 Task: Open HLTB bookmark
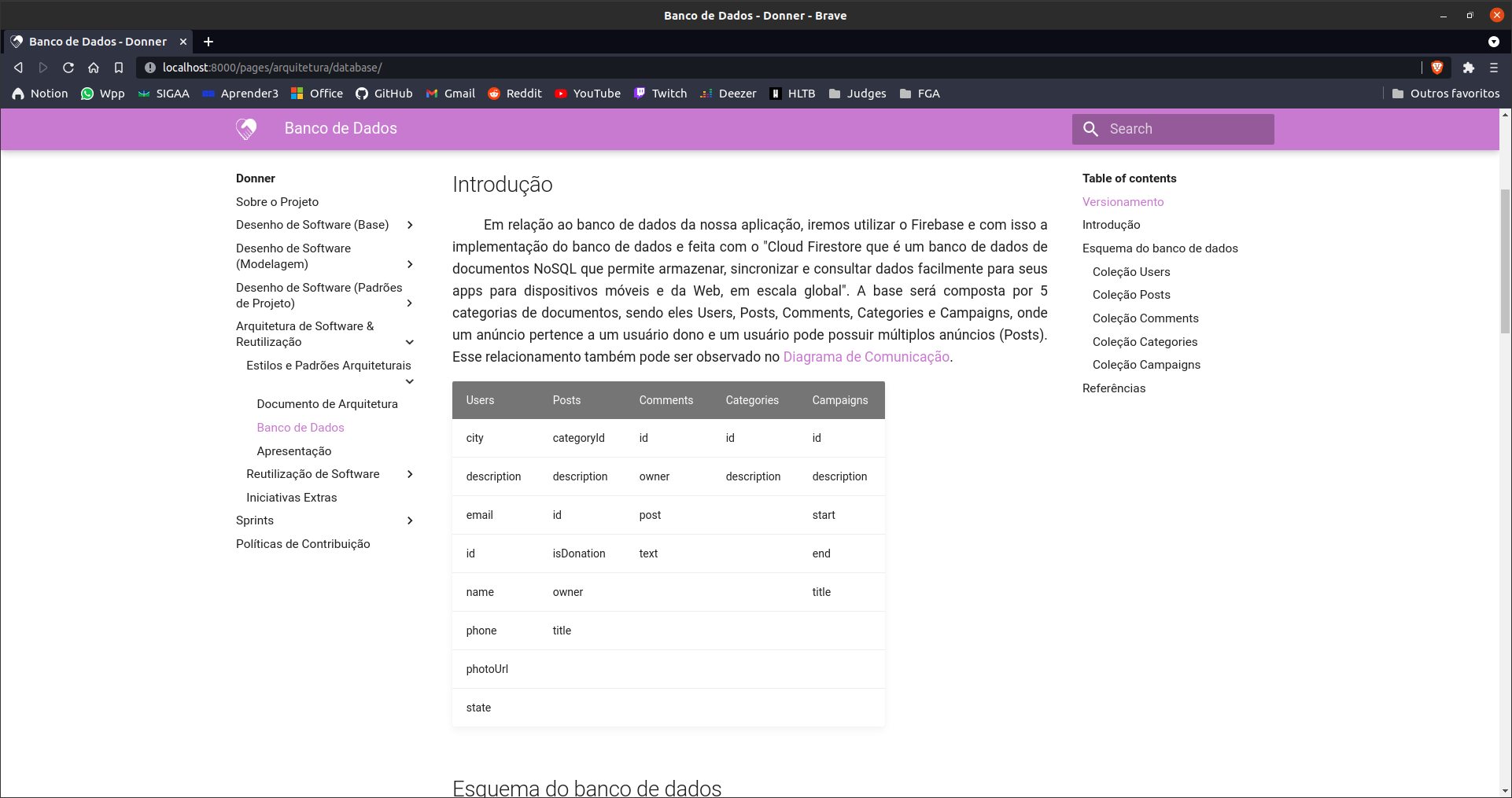792,94
